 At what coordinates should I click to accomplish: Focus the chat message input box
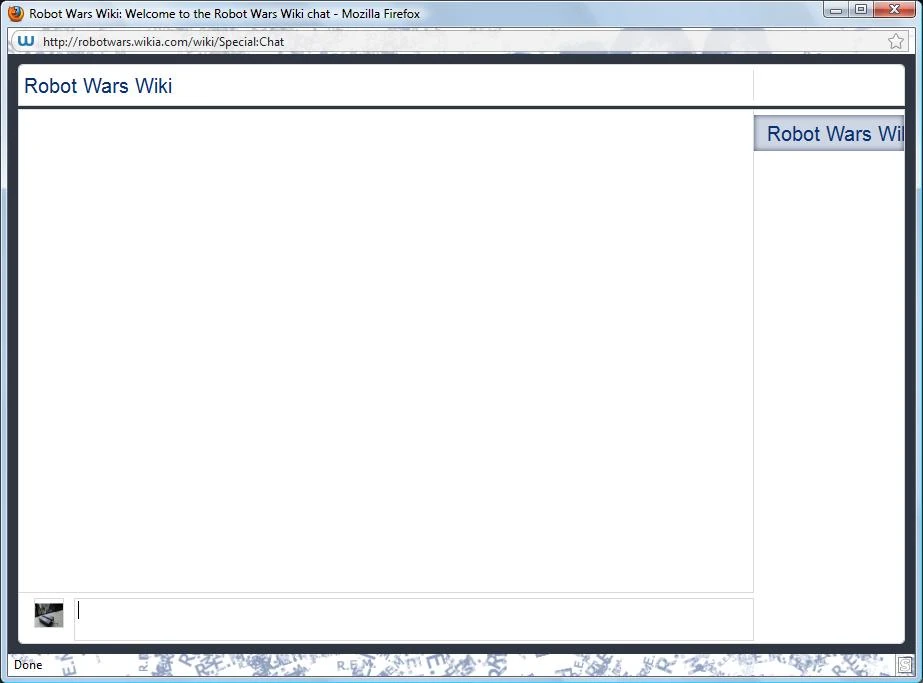click(x=413, y=619)
